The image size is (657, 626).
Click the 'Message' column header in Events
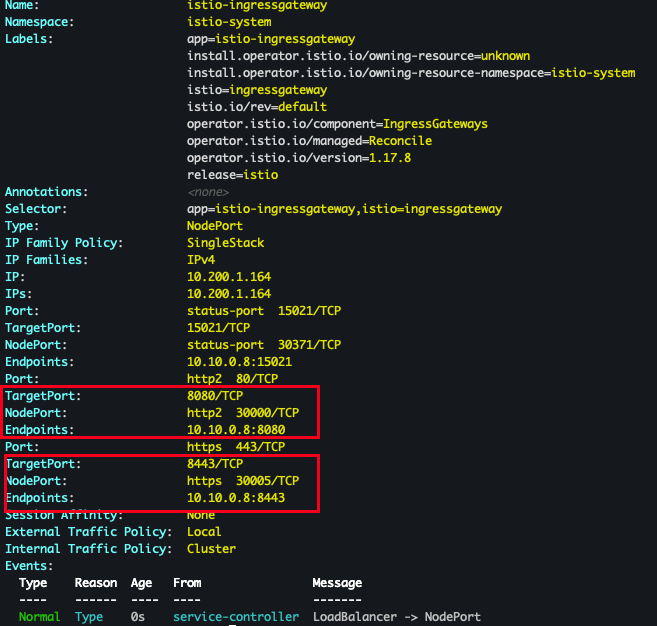click(x=337, y=583)
